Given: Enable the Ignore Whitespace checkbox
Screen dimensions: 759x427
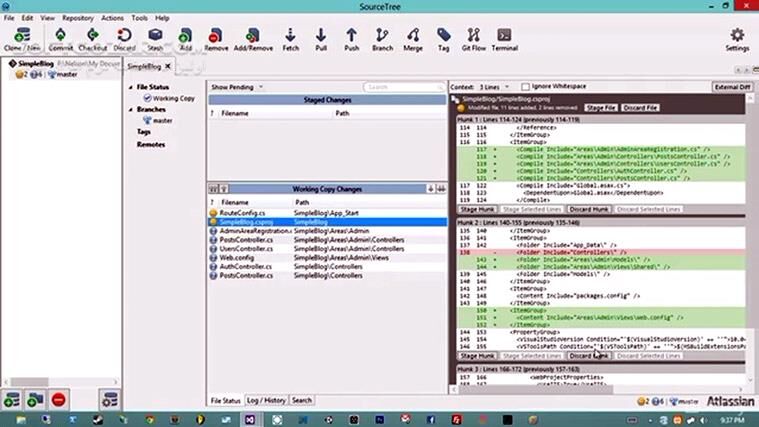Looking at the screenshot, I should pos(524,87).
